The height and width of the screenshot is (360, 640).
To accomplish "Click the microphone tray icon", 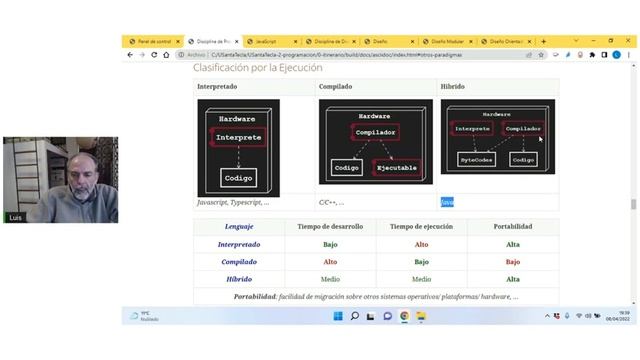I will point(567,316).
